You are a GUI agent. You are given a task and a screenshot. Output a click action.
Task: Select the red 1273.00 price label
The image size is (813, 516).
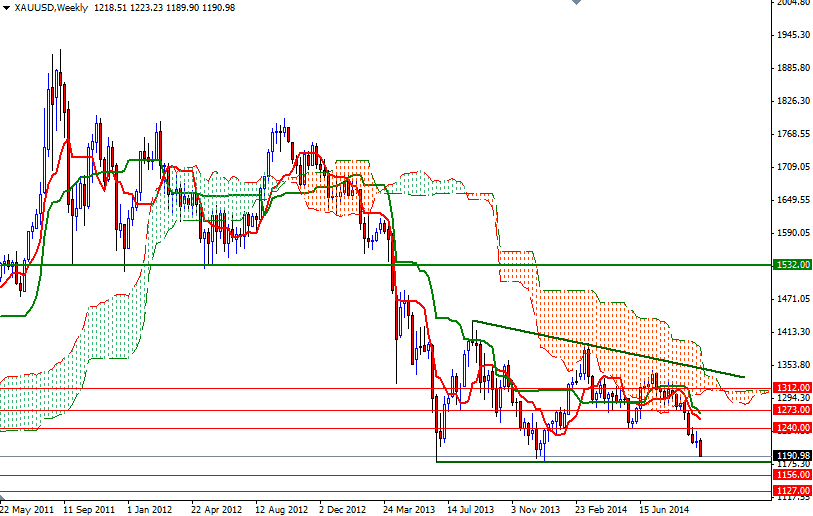pyautogui.click(x=791, y=409)
